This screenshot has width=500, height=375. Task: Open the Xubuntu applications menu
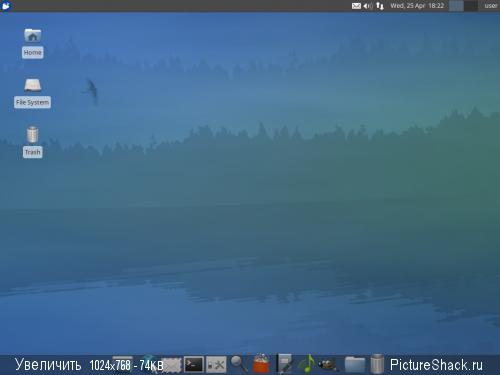pyautogui.click(x=6, y=6)
